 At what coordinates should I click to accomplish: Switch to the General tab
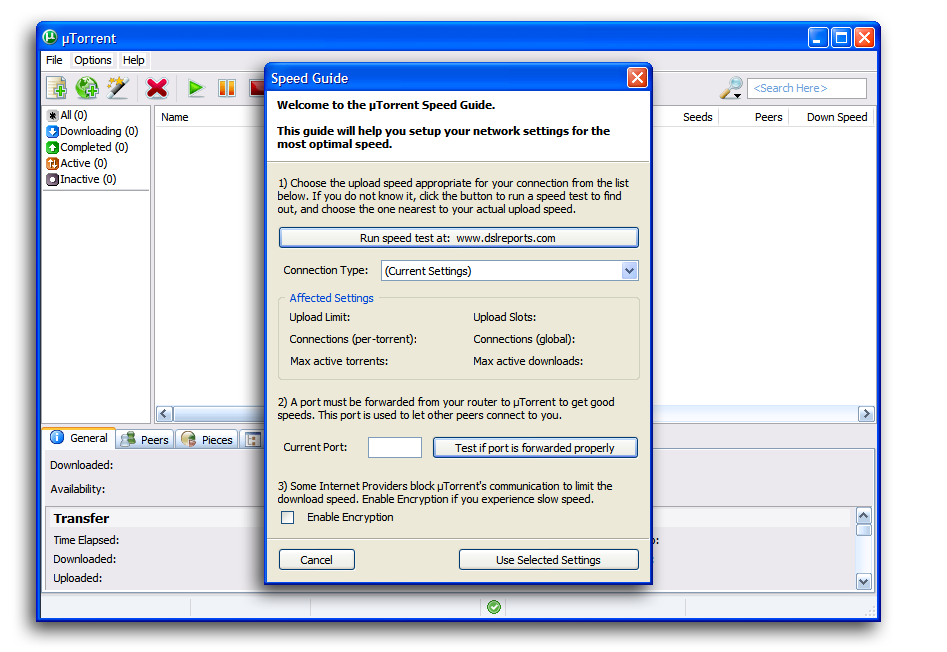coord(79,438)
